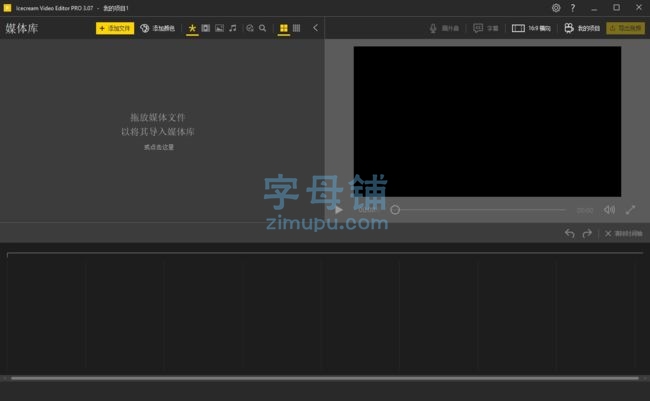Click the yellow export video button

(x=625, y=28)
